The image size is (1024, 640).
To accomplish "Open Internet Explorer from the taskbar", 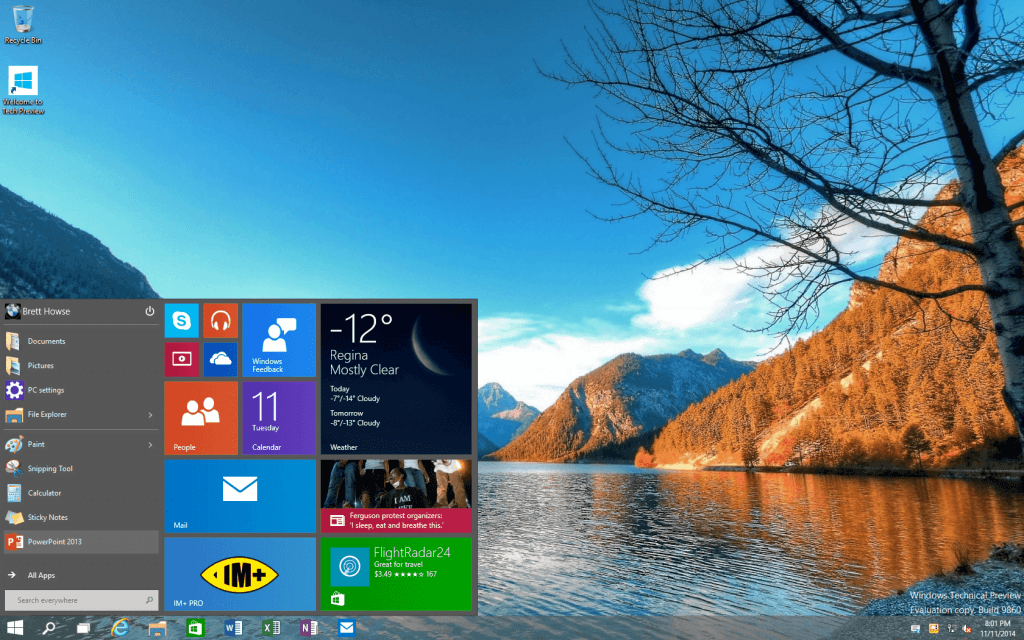I will [121, 628].
